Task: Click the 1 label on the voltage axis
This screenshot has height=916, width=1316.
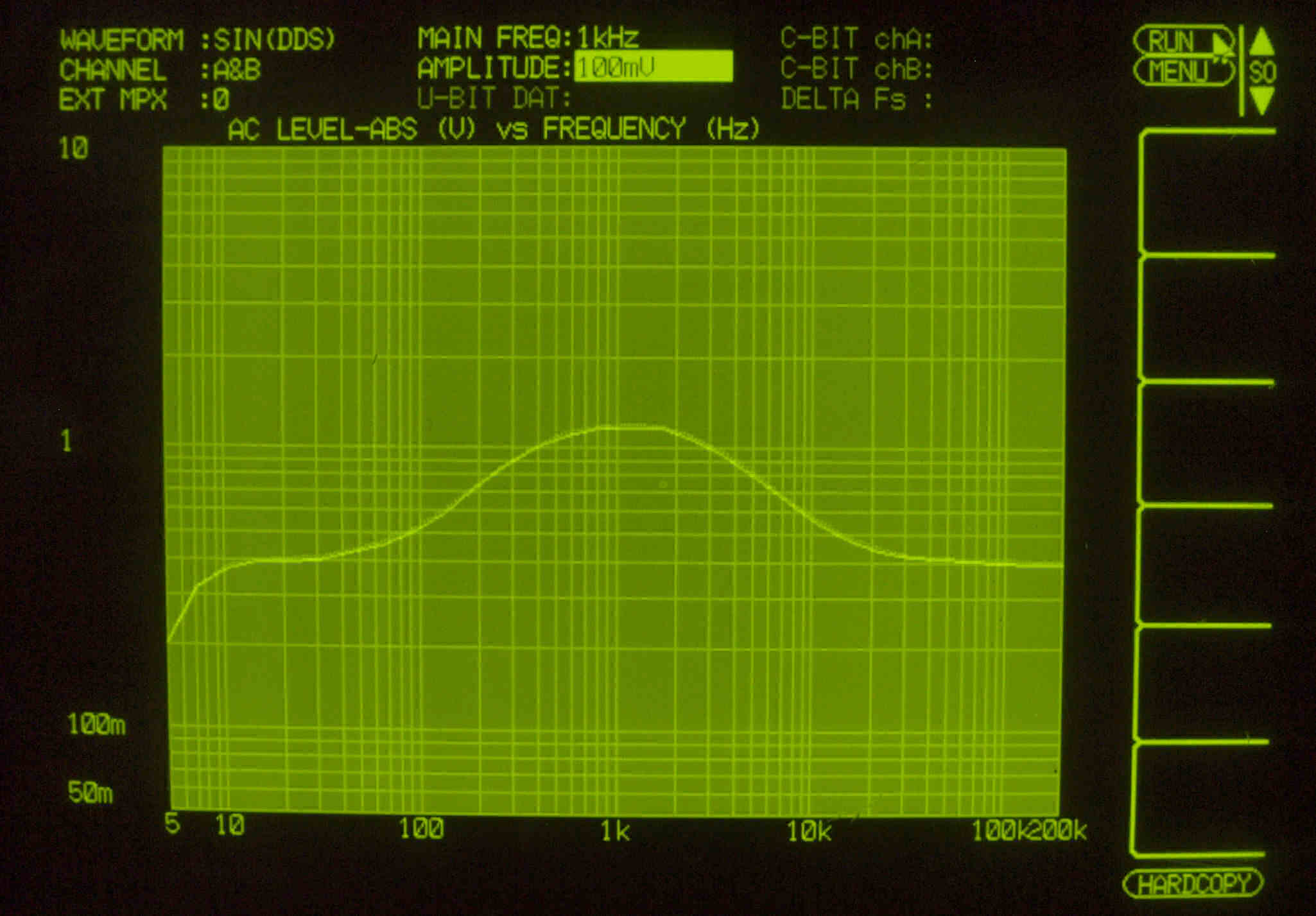Action: [x=66, y=441]
